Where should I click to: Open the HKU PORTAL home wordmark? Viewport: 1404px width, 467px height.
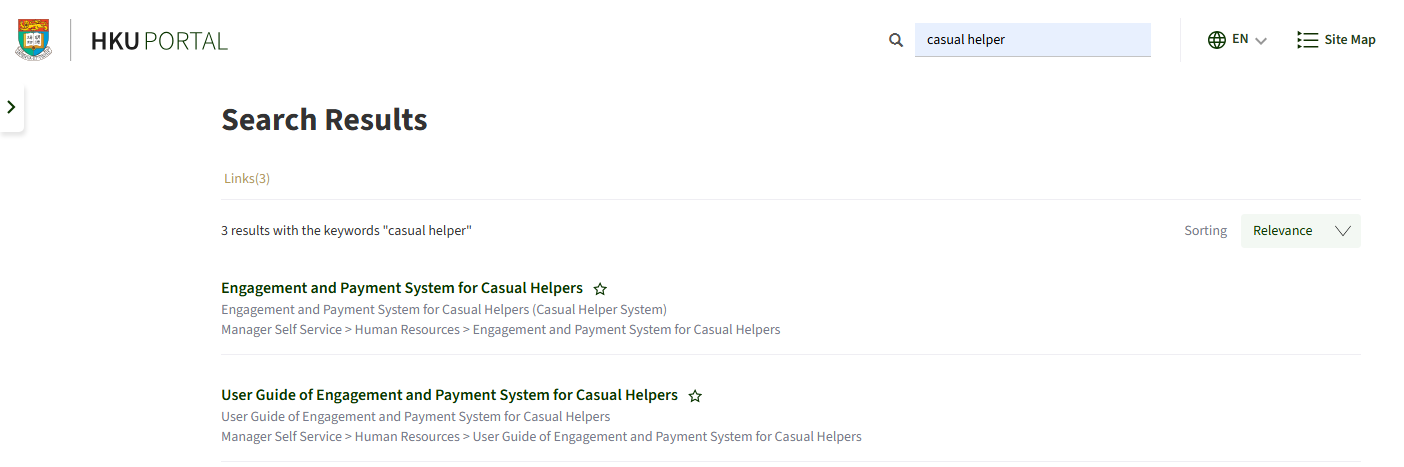click(159, 41)
